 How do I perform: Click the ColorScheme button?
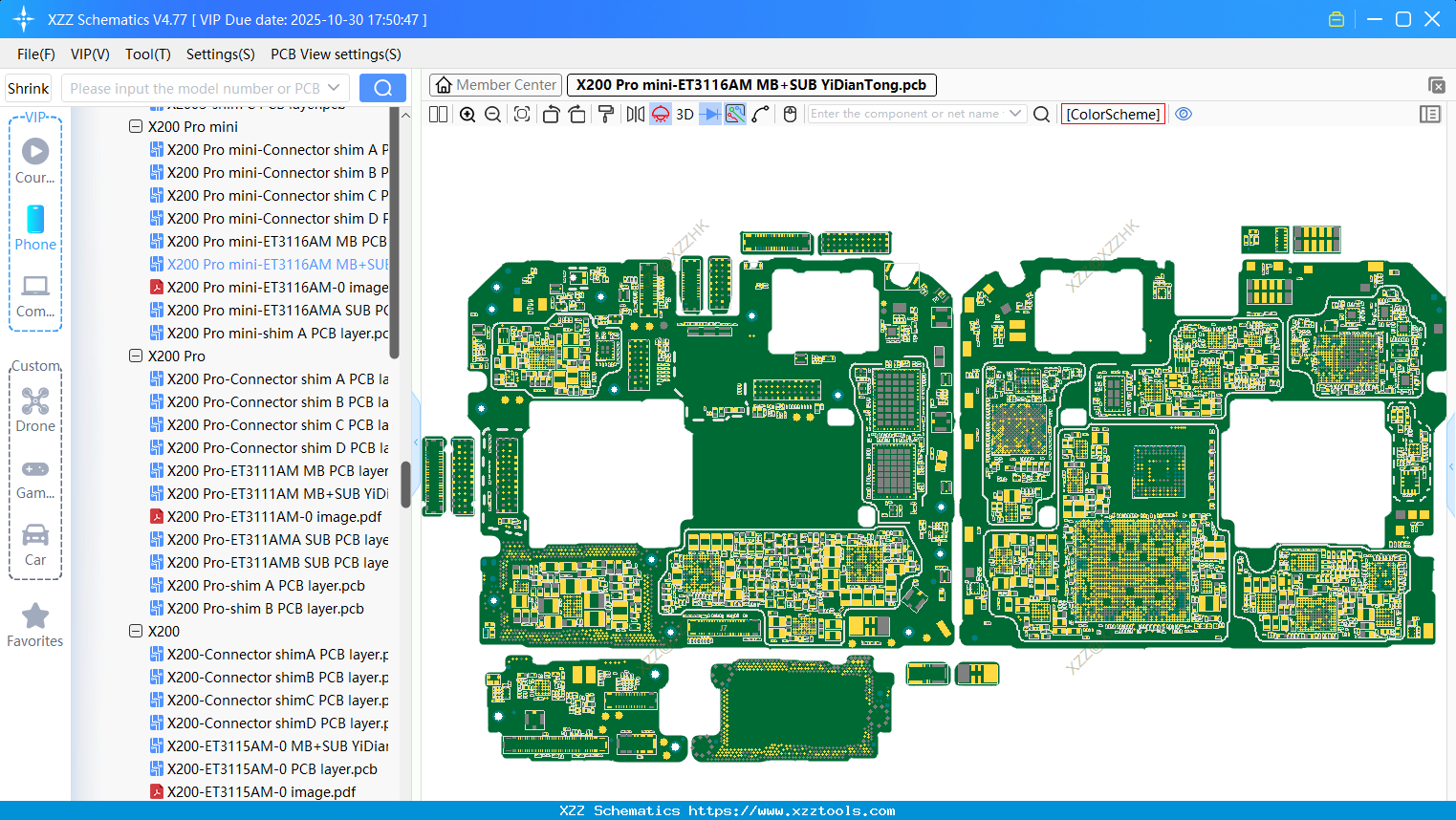1113,114
